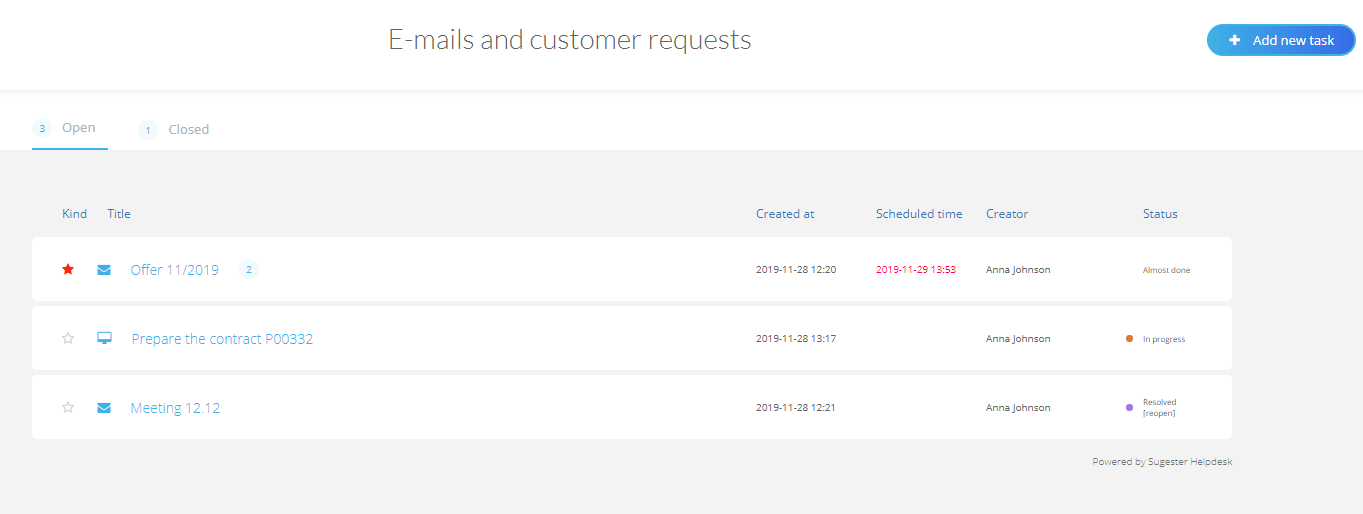Click the envelope icon beside Offer 11/2019
The image size is (1363, 514).
(x=104, y=270)
